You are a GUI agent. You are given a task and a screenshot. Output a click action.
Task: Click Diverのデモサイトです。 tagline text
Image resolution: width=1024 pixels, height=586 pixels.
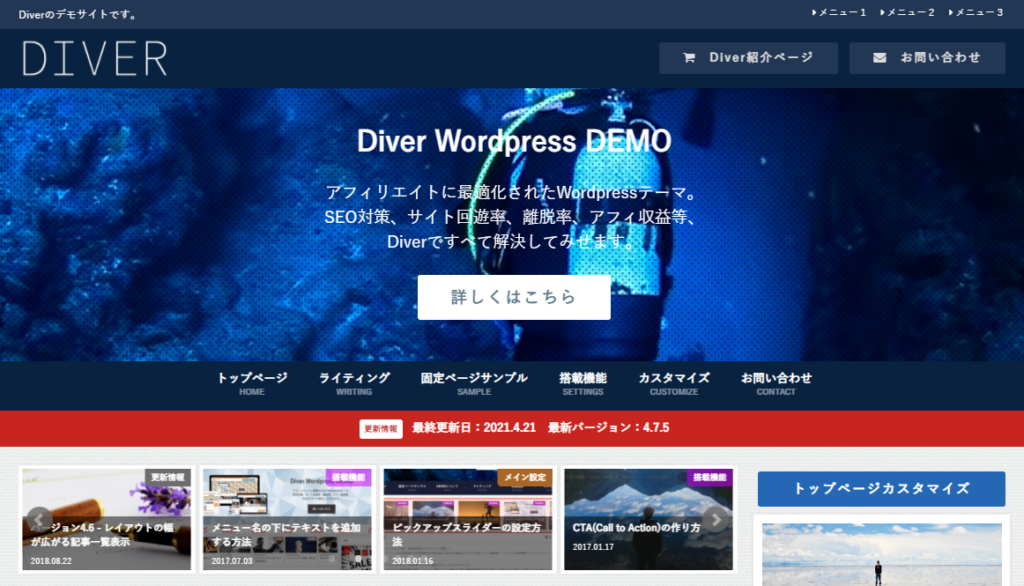coord(78,14)
